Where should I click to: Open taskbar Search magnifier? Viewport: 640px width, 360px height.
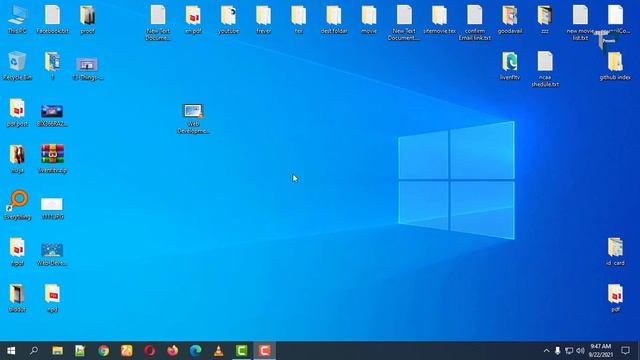[34, 351]
